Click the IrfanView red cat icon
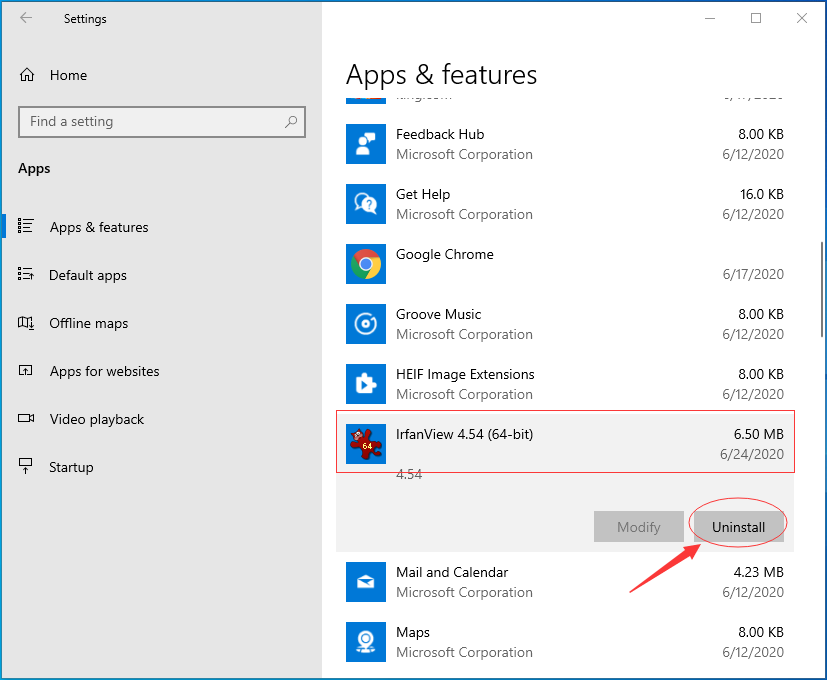 pos(366,444)
